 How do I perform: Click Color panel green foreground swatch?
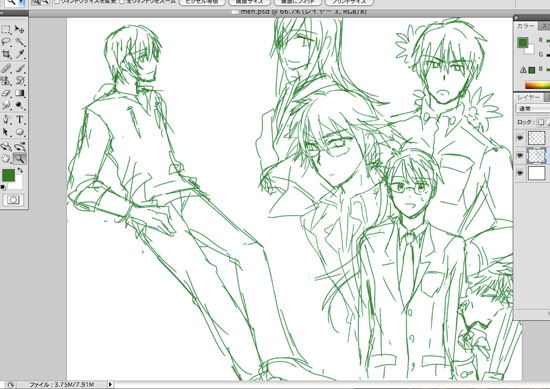click(522, 42)
